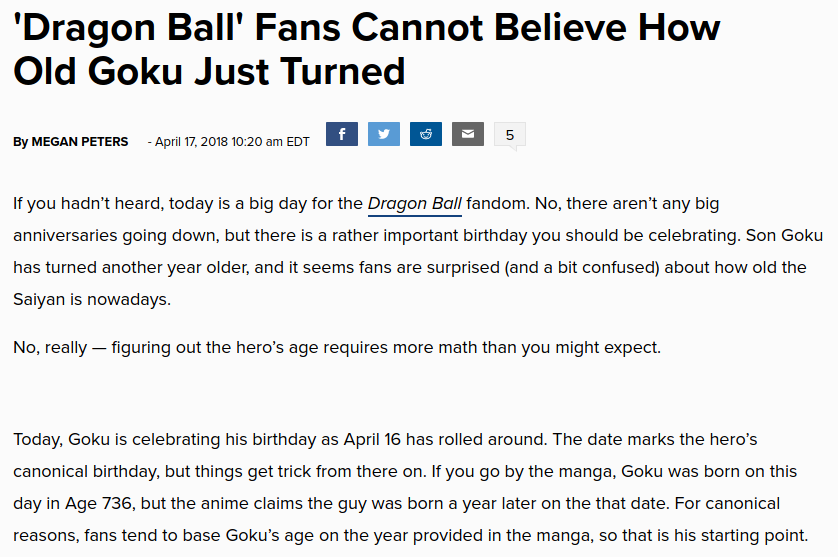Share the article on Facebook

point(342,134)
